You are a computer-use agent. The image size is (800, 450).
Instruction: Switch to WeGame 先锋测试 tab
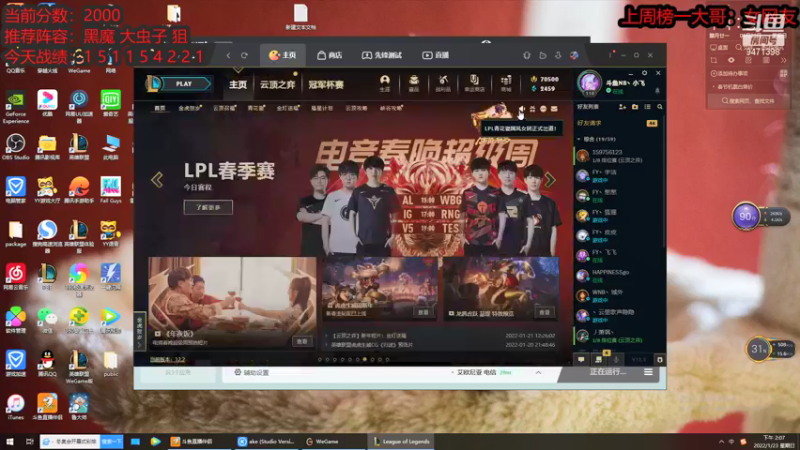click(x=382, y=55)
